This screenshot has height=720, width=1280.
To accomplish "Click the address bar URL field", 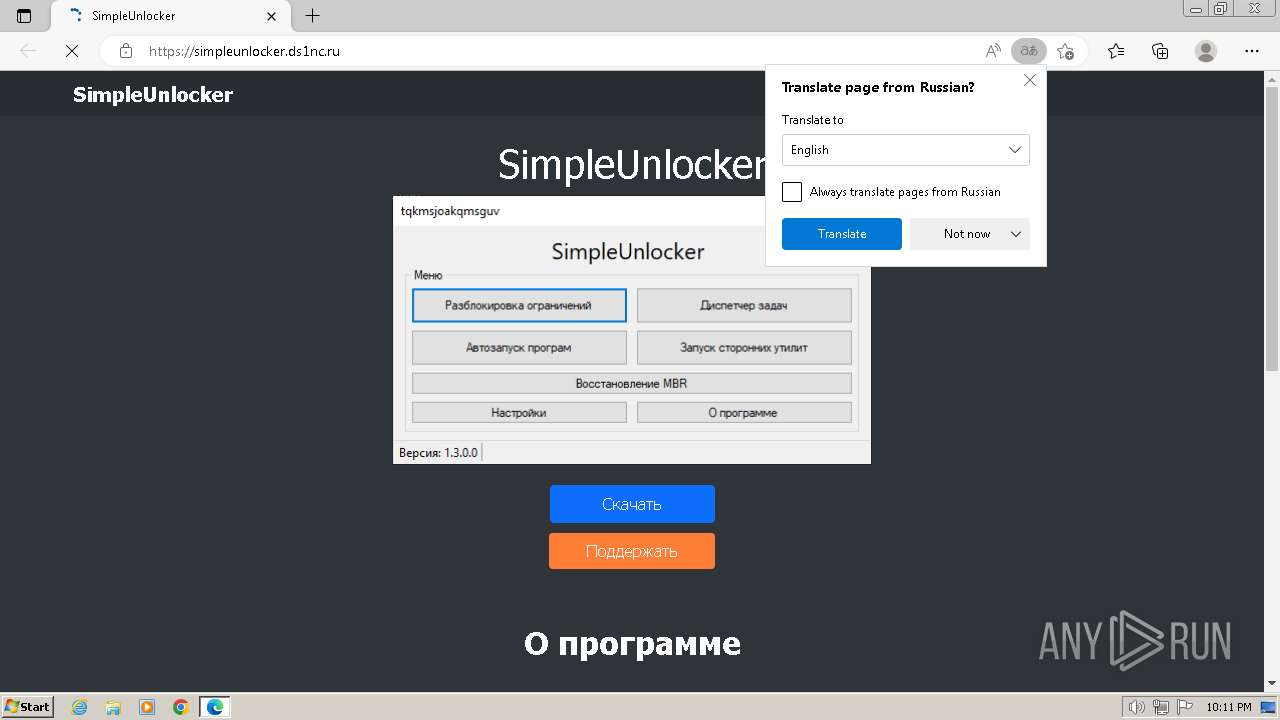I will click(x=560, y=51).
